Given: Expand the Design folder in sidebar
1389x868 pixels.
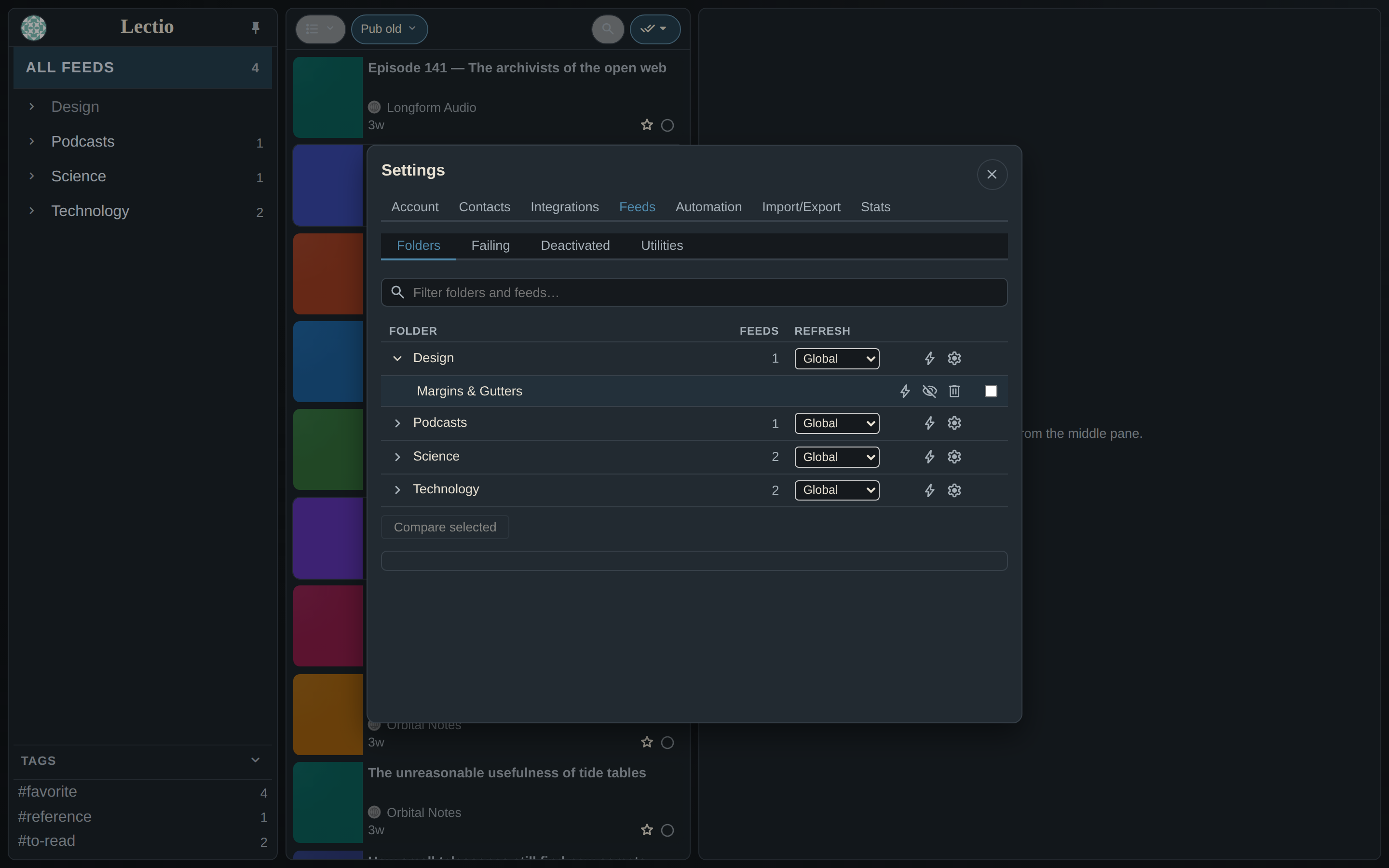Looking at the screenshot, I should pos(31,107).
